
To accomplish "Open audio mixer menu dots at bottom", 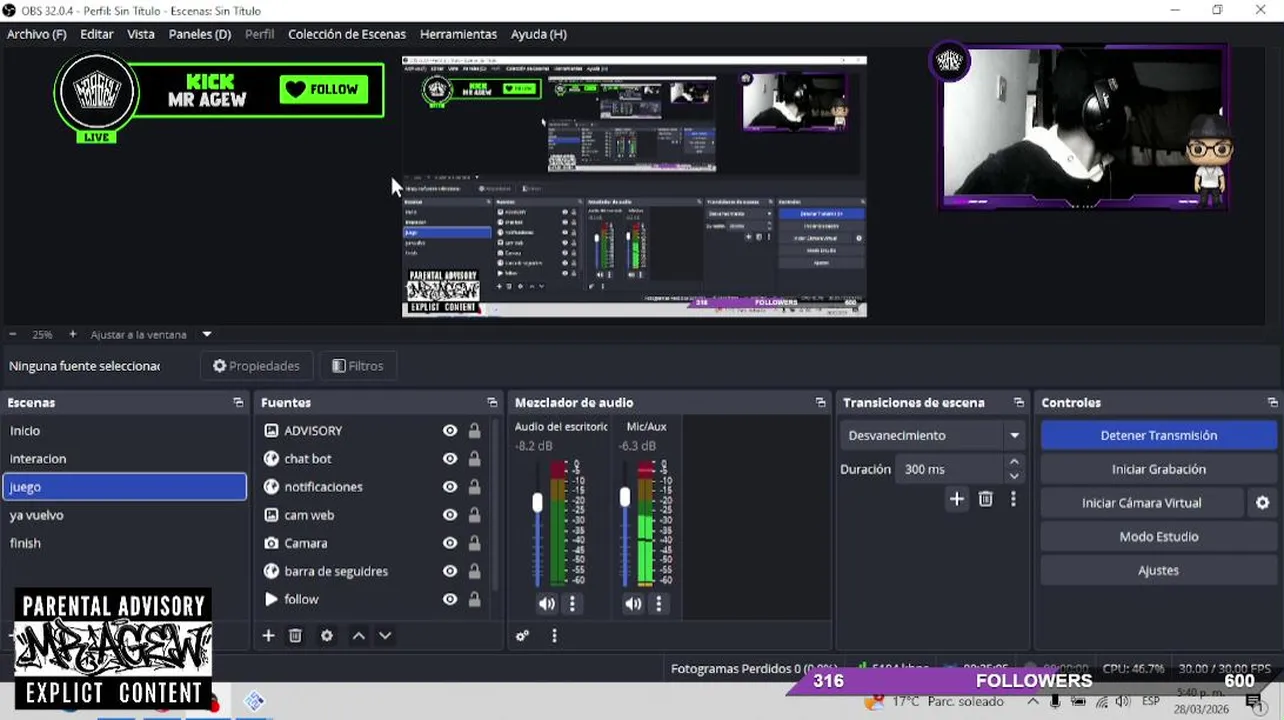I will pyautogui.click(x=554, y=636).
